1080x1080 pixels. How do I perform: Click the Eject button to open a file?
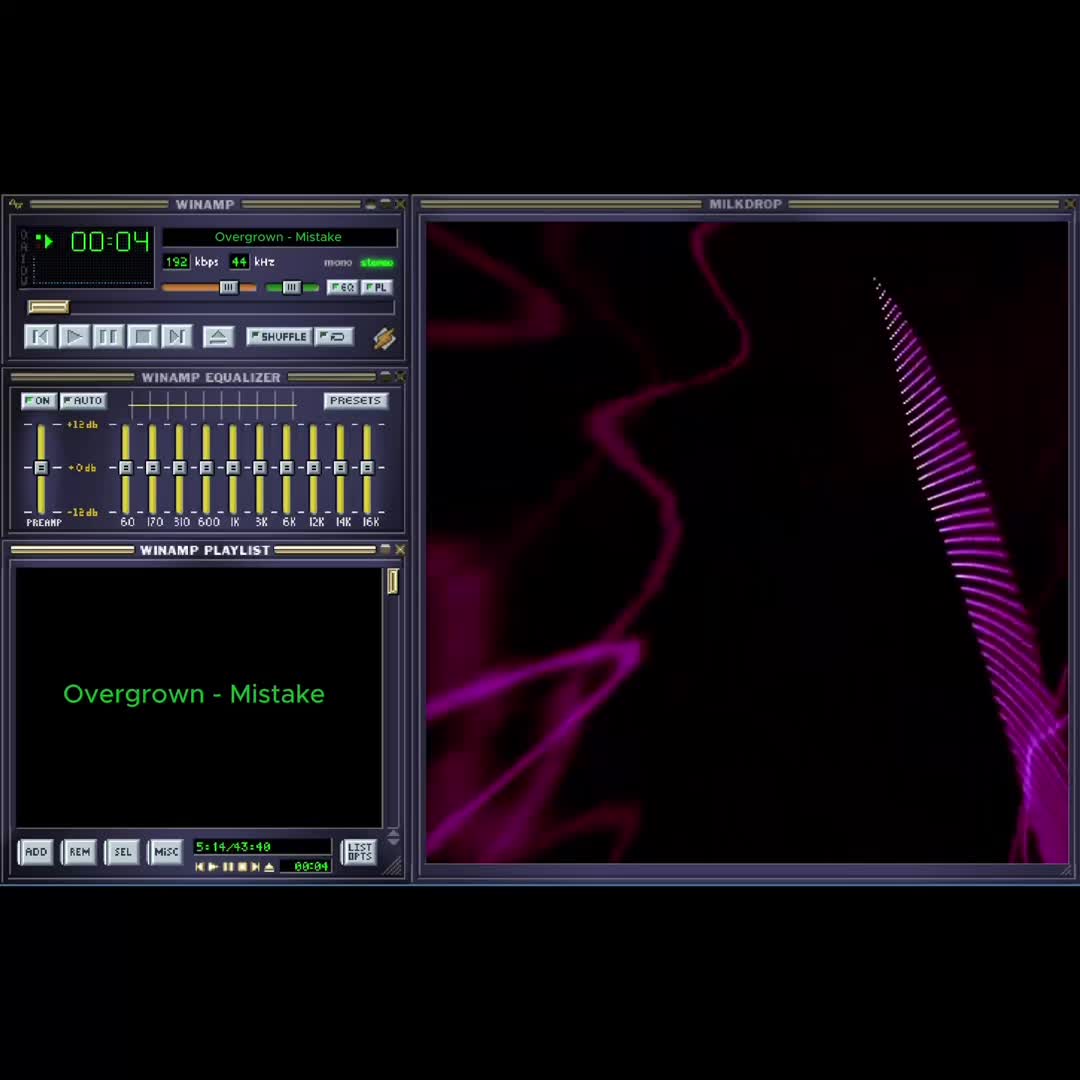(218, 336)
